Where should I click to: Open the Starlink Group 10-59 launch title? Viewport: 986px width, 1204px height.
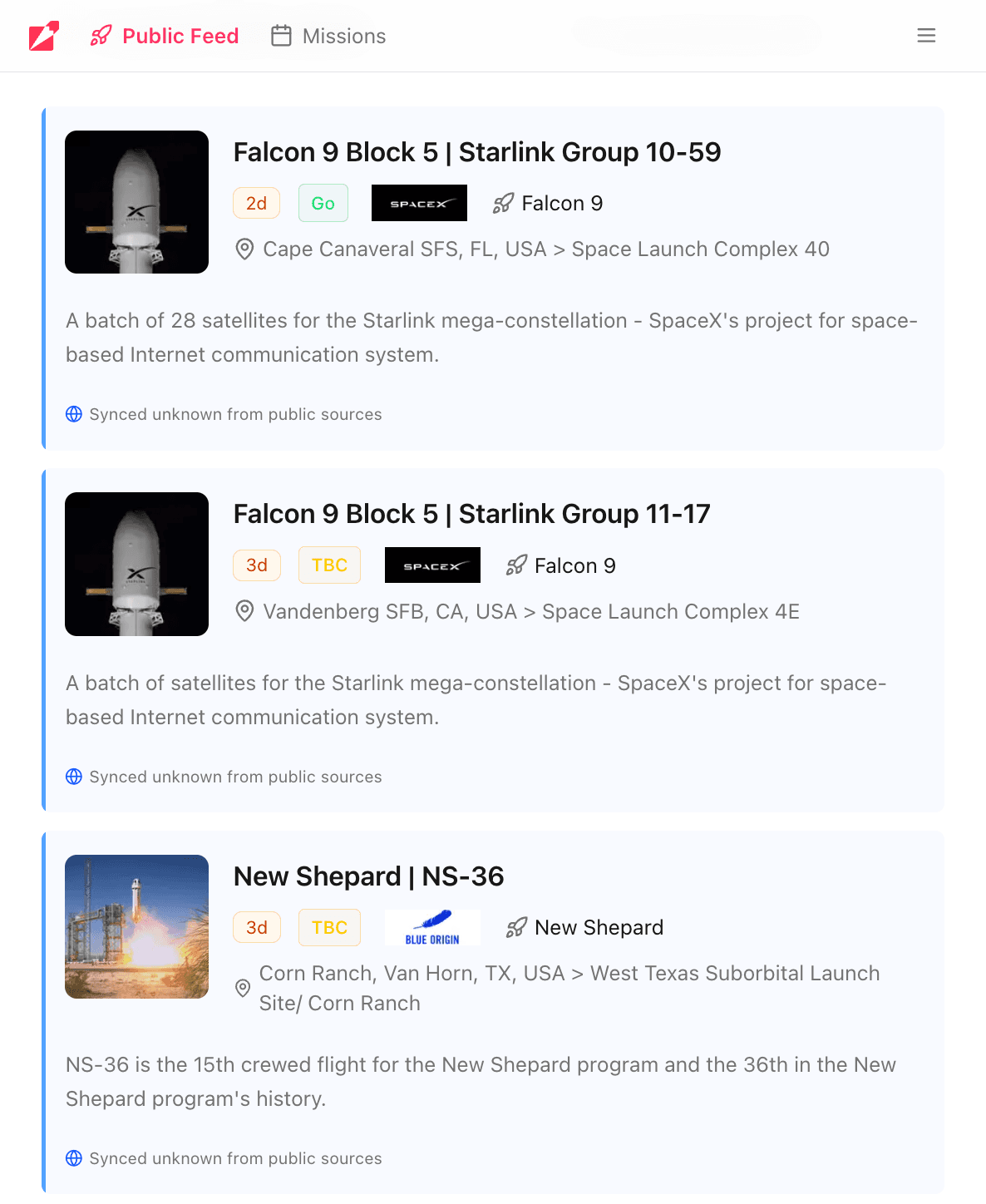[x=477, y=152]
